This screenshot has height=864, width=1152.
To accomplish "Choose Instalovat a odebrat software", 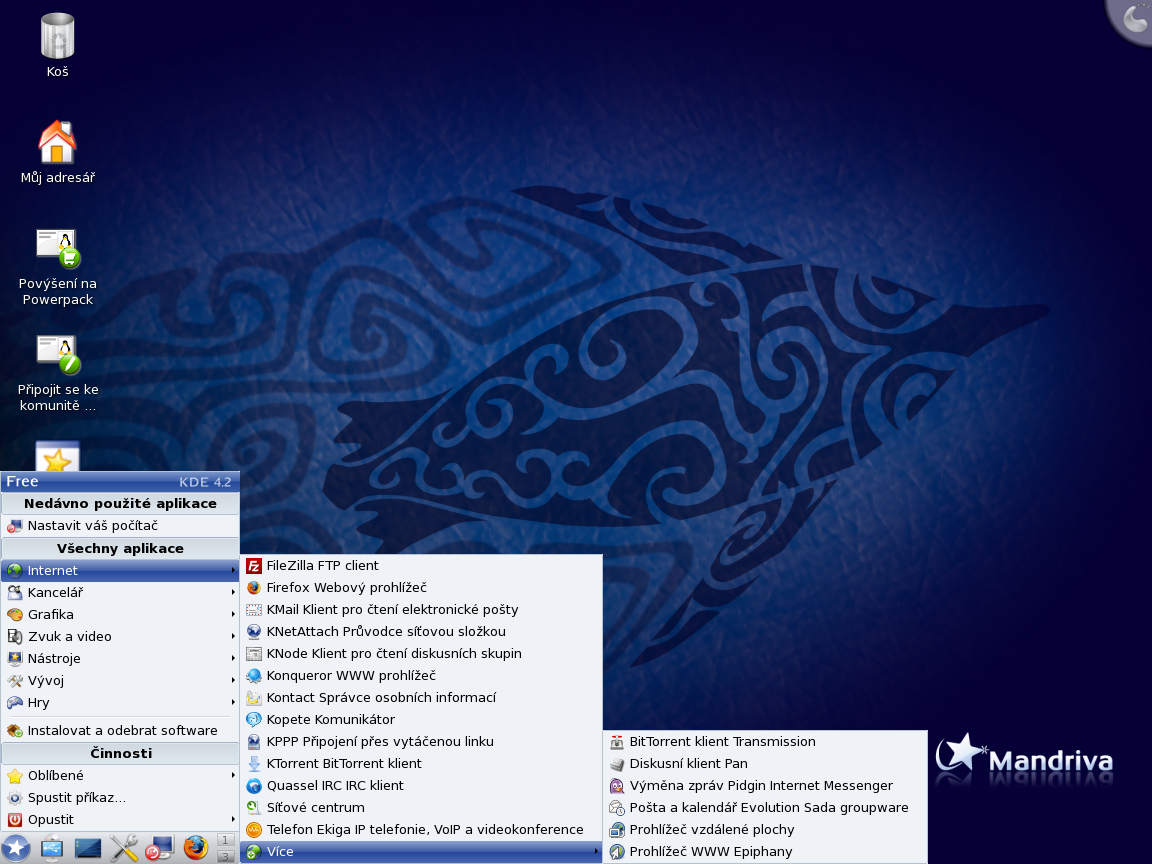I will point(120,731).
